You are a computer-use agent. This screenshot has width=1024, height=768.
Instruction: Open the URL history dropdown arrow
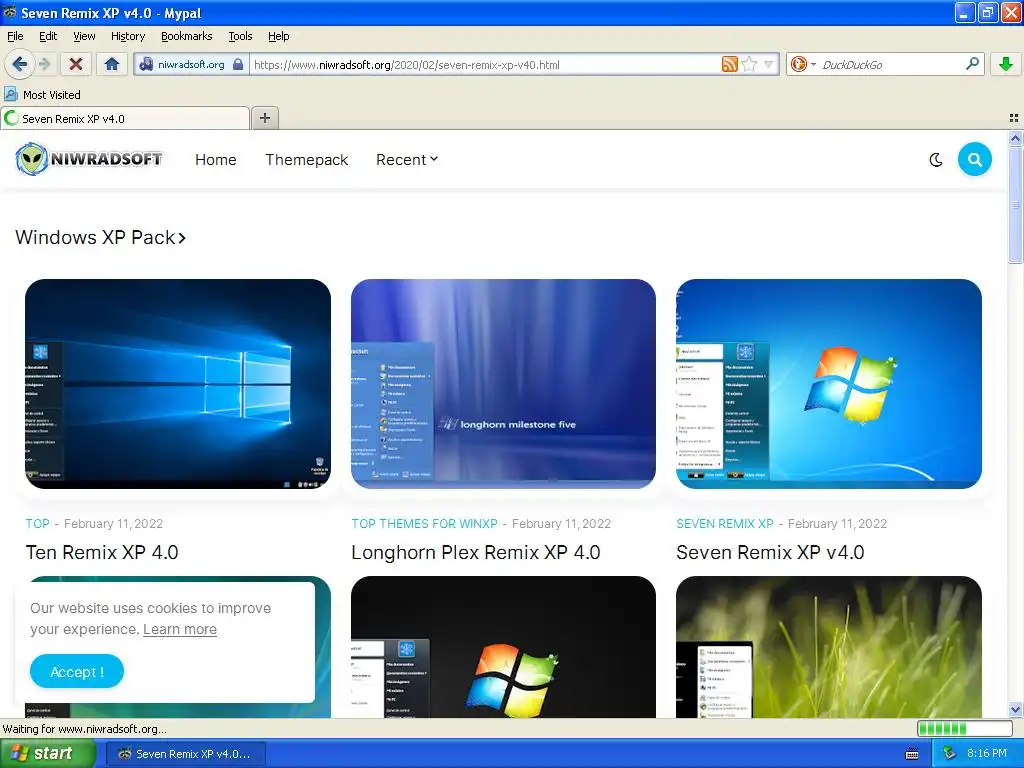769,64
